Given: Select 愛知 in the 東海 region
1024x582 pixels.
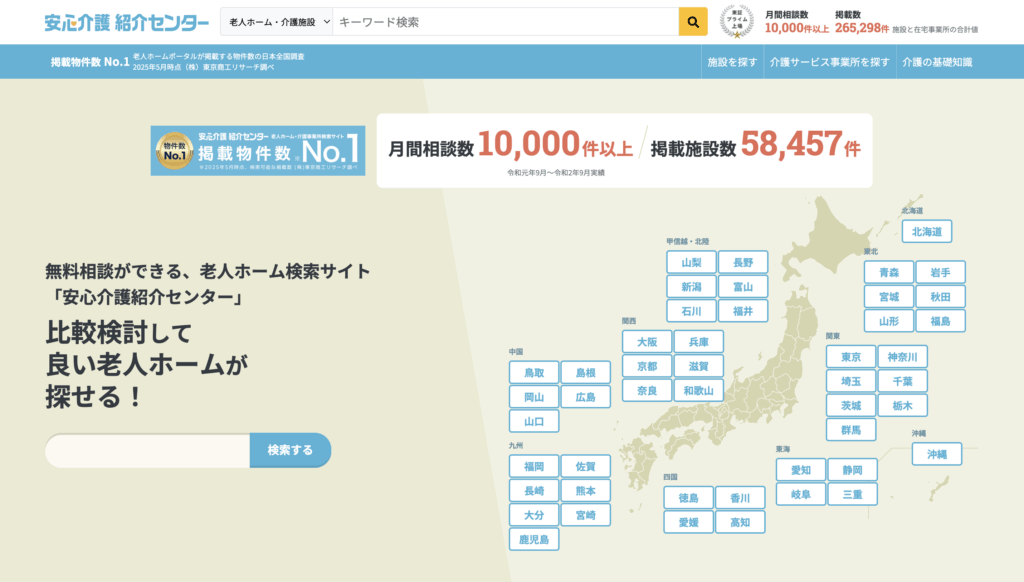Looking at the screenshot, I should (x=802, y=468).
